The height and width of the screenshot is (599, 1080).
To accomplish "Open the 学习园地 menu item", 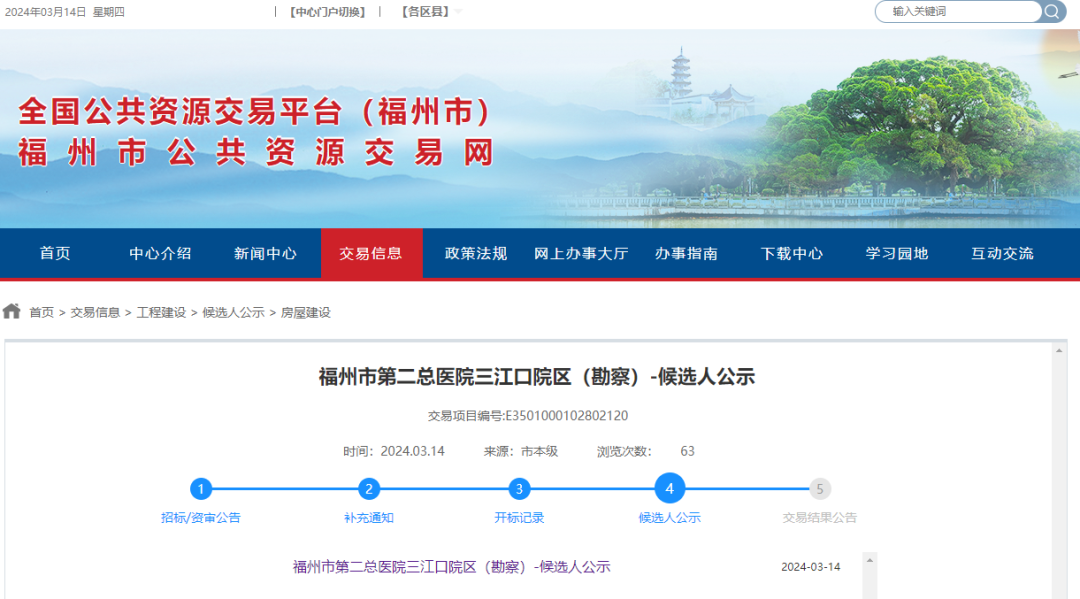I will (895, 253).
